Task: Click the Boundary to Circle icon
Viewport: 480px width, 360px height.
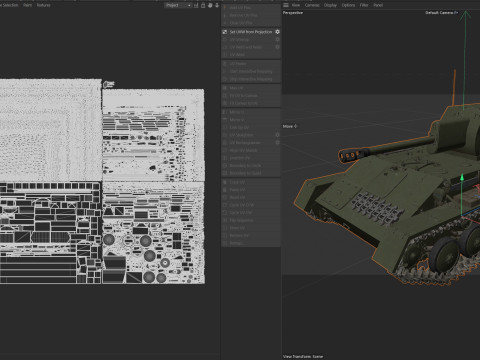Action: (x=225, y=166)
